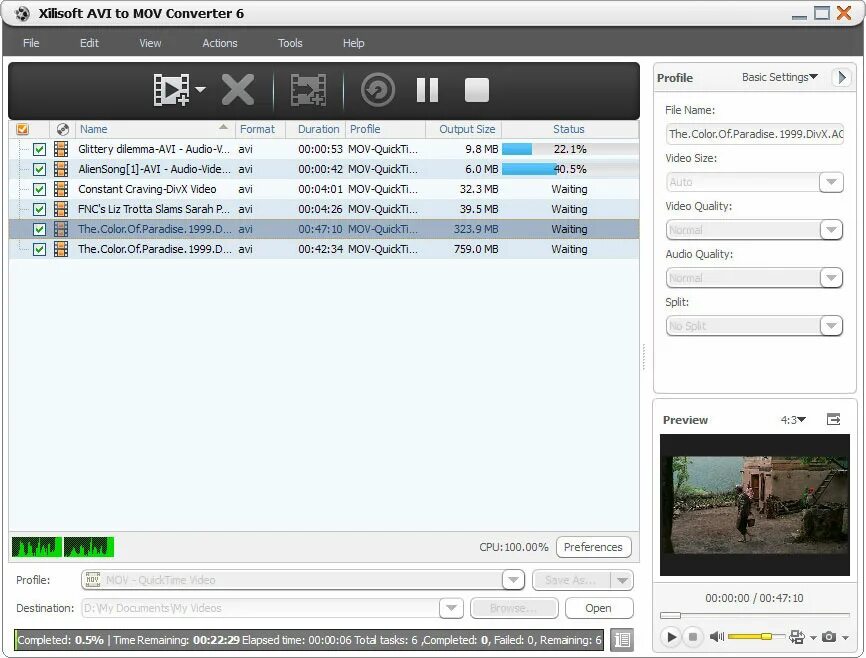This screenshot has width=866, height=658.
Task: Click film icon of Glittery dilemma row
Action: coord(61,149)
